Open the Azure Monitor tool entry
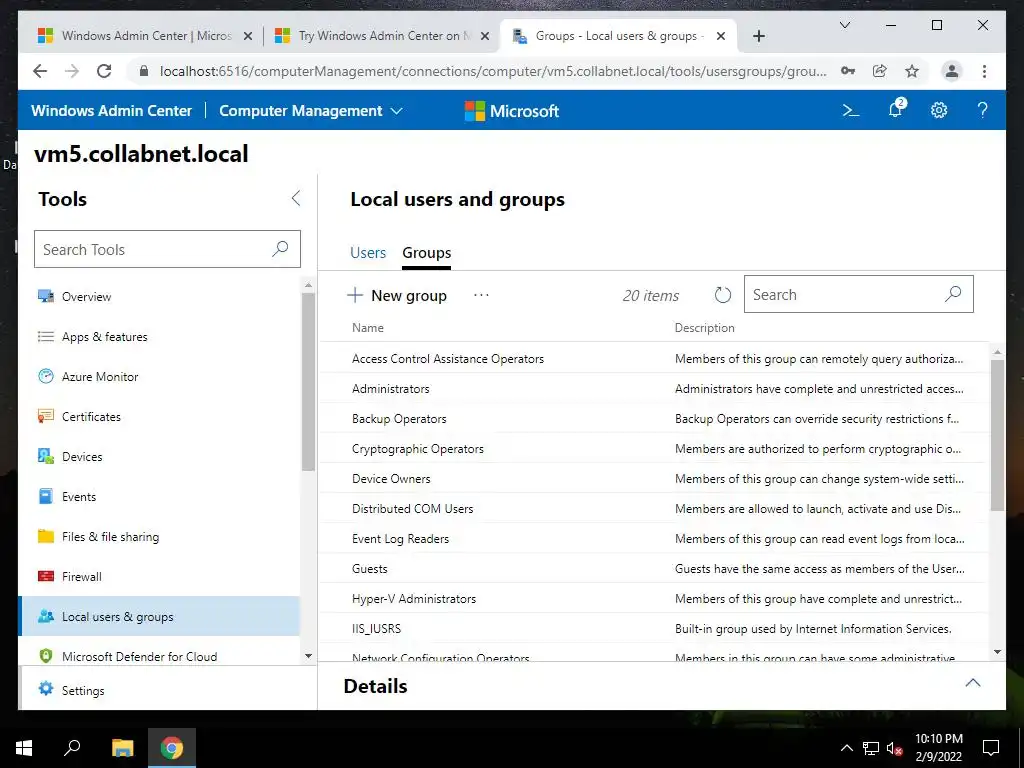Image resolution: width=1024 pixels, height=768 pixels. pos(159,376)
